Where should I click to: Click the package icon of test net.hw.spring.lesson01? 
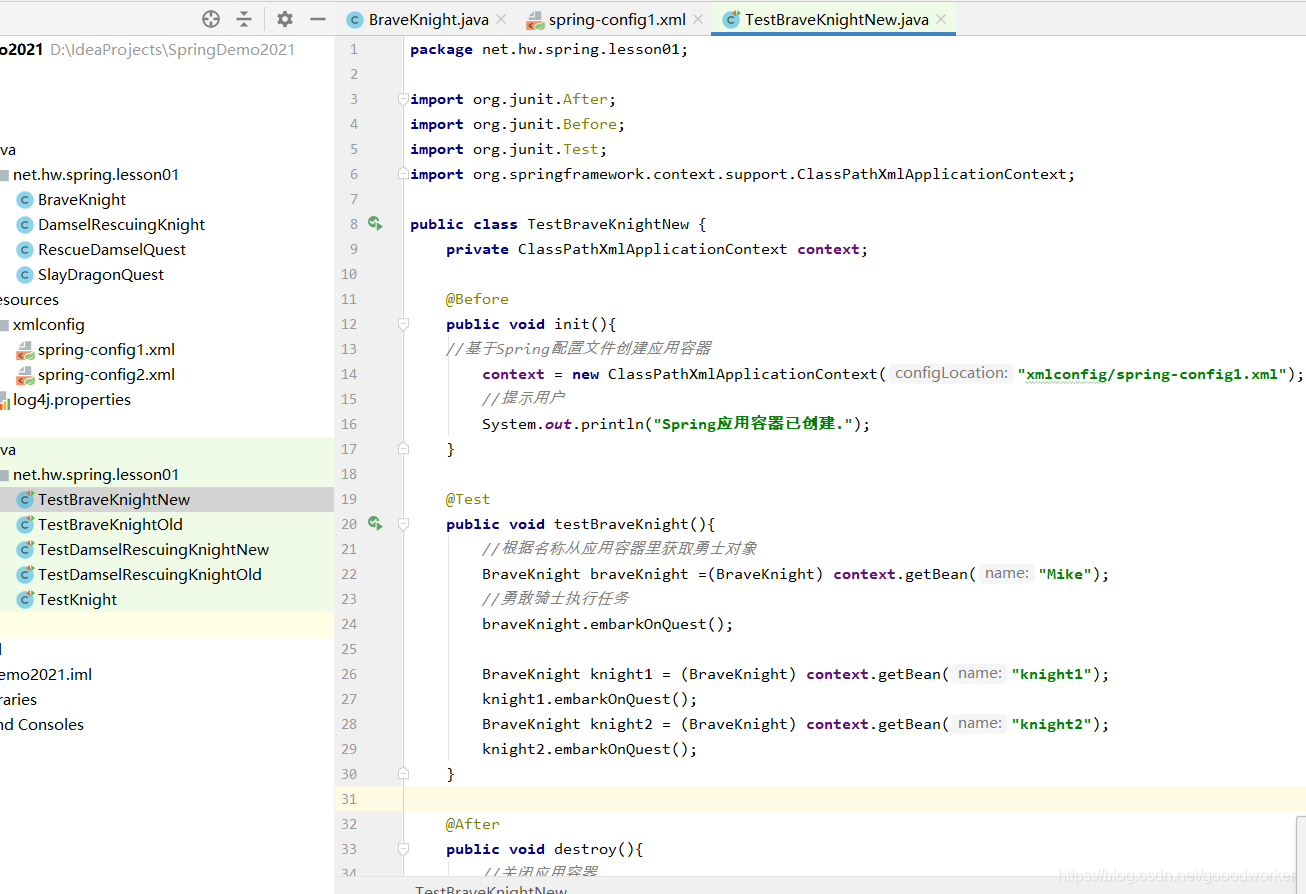(4, 475)
